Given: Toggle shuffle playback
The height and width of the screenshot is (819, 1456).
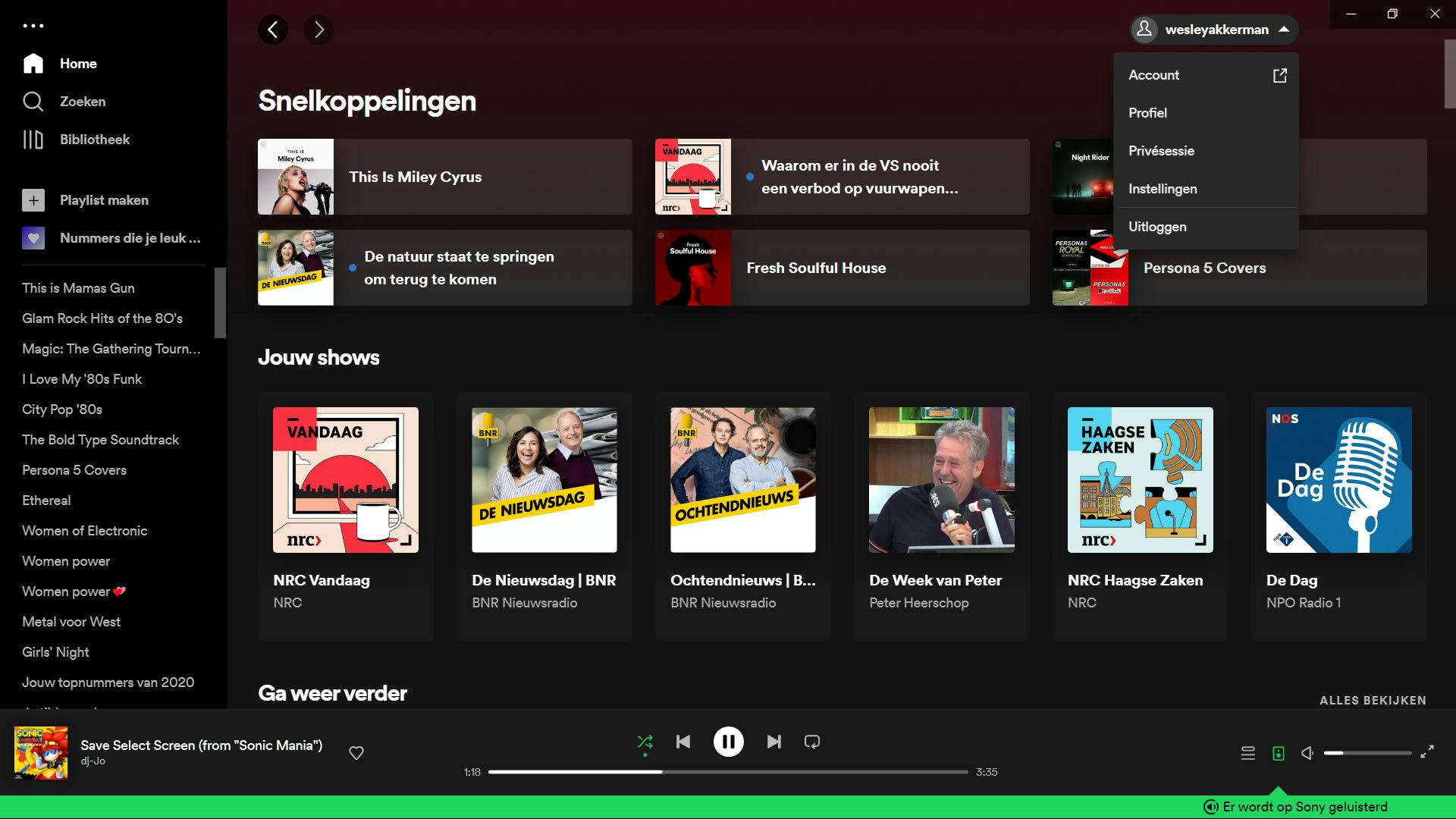Looking at the screenshot, I should coord(645,742).
